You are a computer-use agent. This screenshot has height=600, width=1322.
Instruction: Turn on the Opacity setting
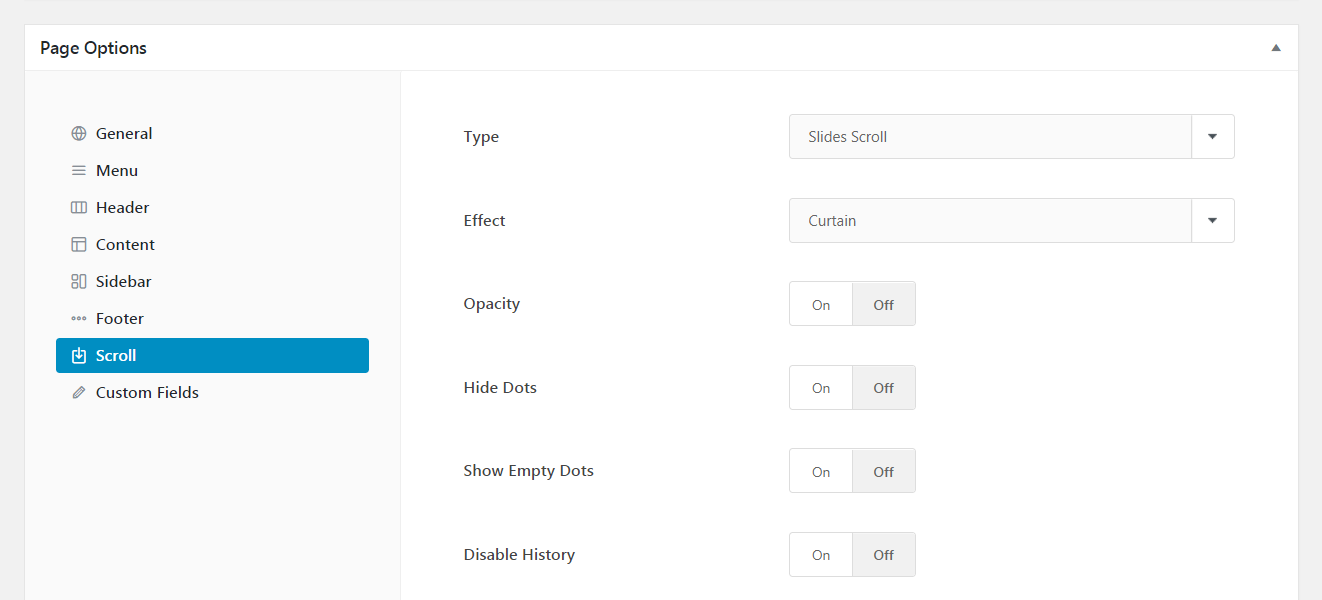coord(820,303)
